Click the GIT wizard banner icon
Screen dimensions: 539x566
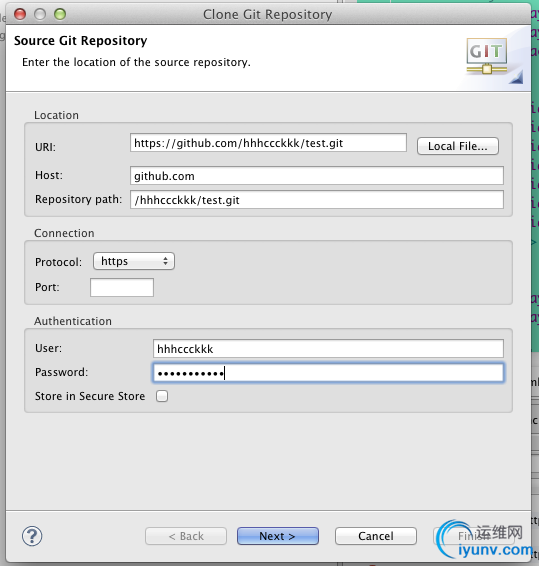pyautogui.click(x=487, y=56)
